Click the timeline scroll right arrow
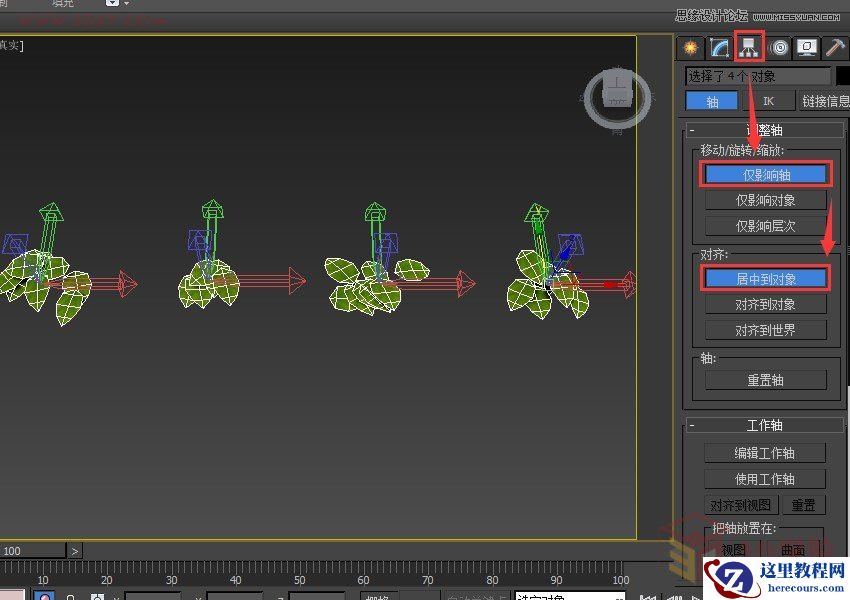This screenshot has height=600, width=850. click(x=75, y=551)
